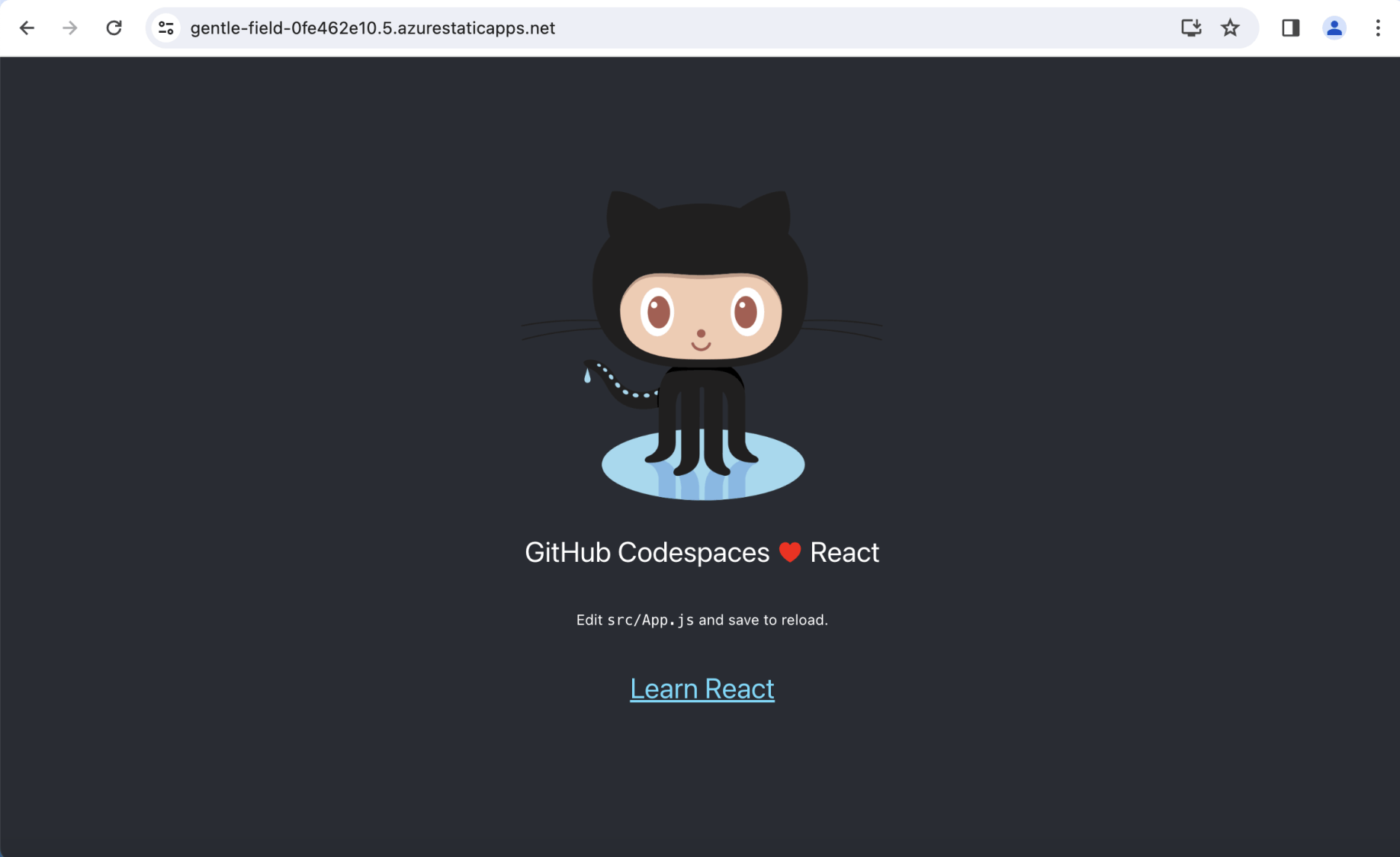Image resolution: width=1400 pixels, height=857 pixels.
Task: View site information icon in address bar
Action: [166, 28]
